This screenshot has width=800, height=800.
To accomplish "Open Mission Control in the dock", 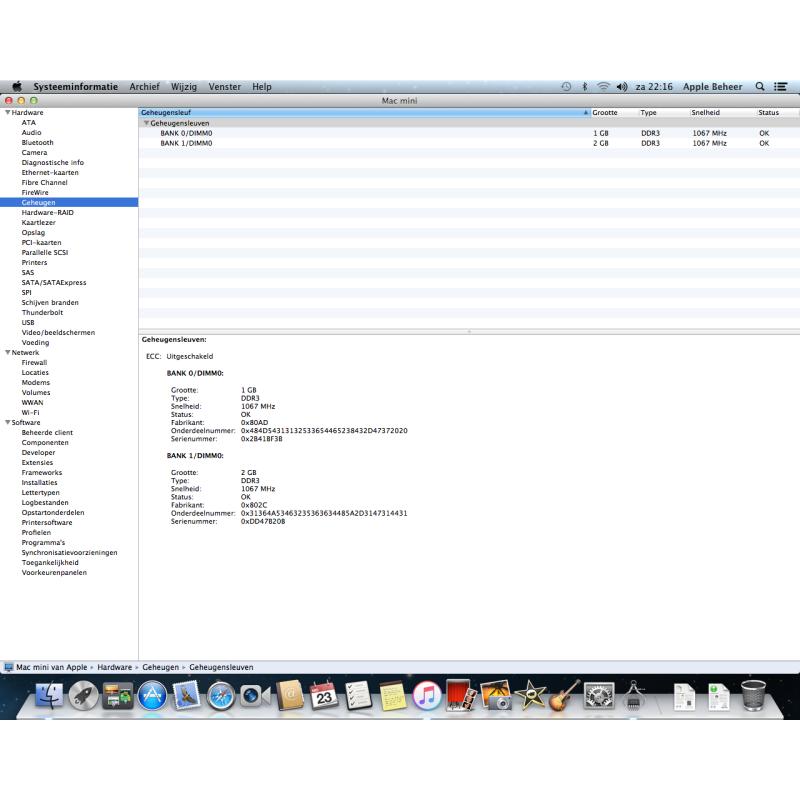I will point(118,696).
